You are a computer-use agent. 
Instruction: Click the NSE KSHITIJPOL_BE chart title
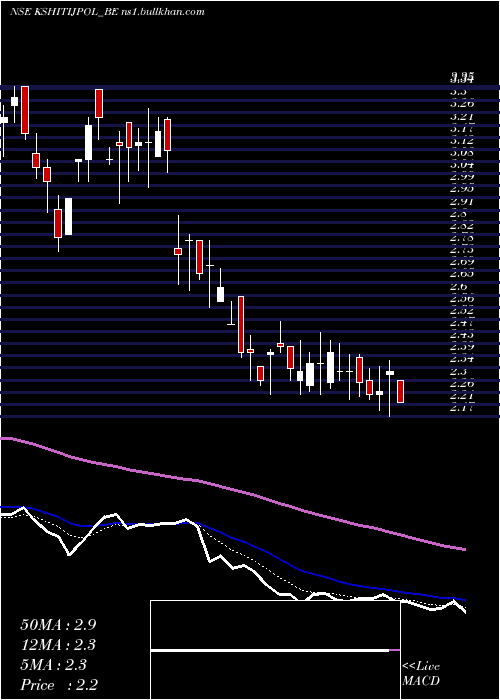pyautogui.click(x=64, y=12)
